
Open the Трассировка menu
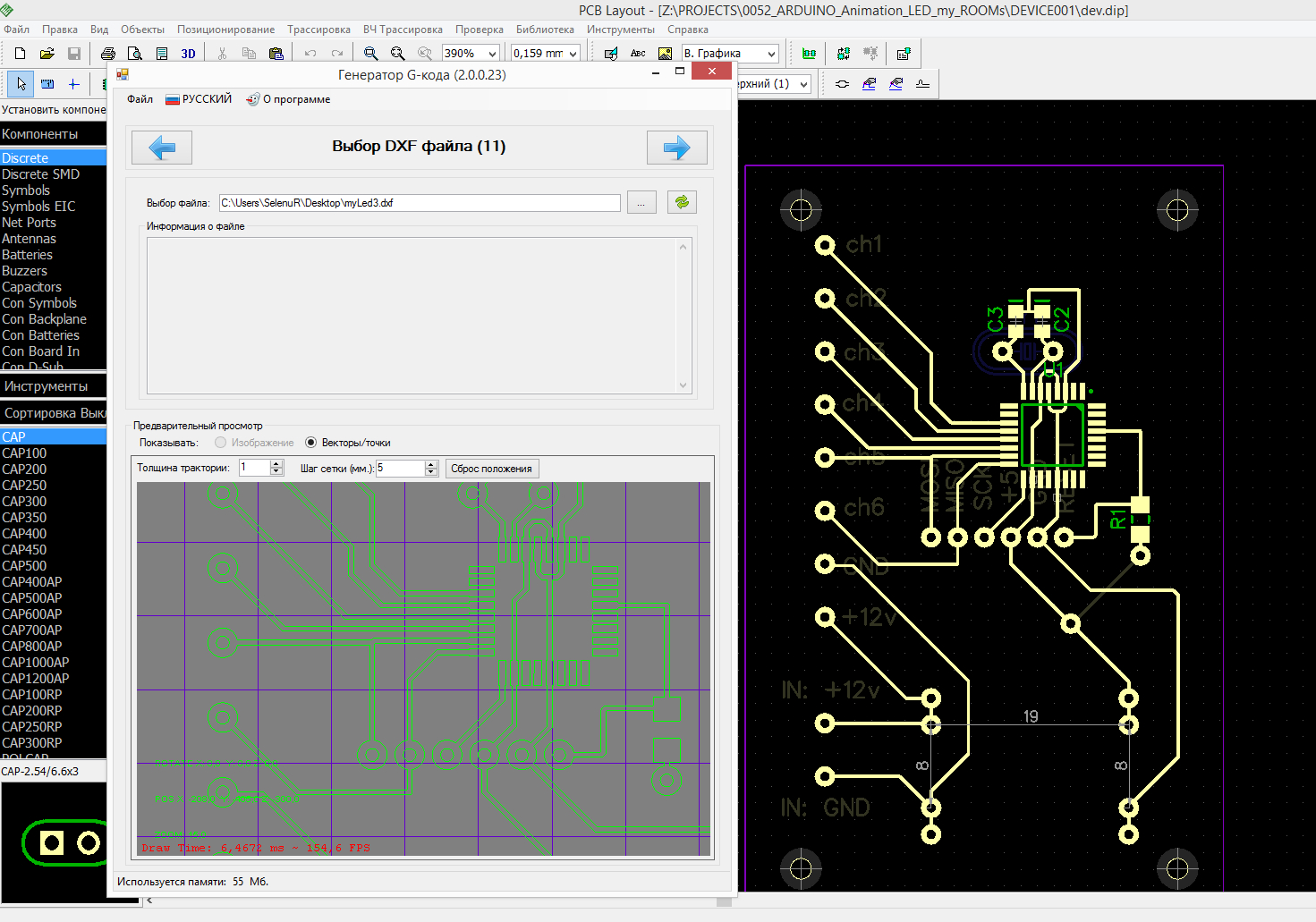[318, 30]
